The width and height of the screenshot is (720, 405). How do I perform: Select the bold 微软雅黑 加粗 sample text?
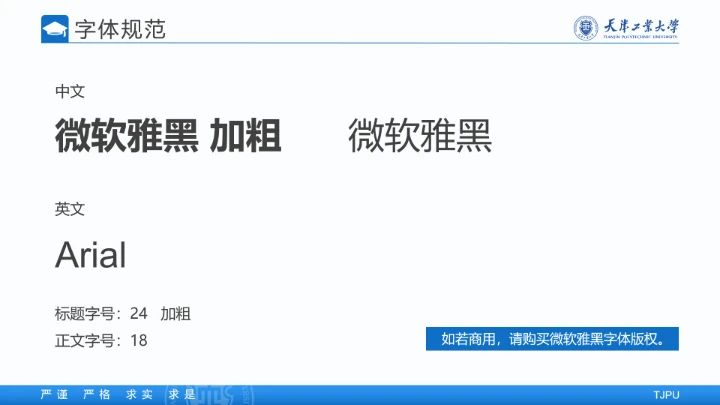tap(168, 135)
